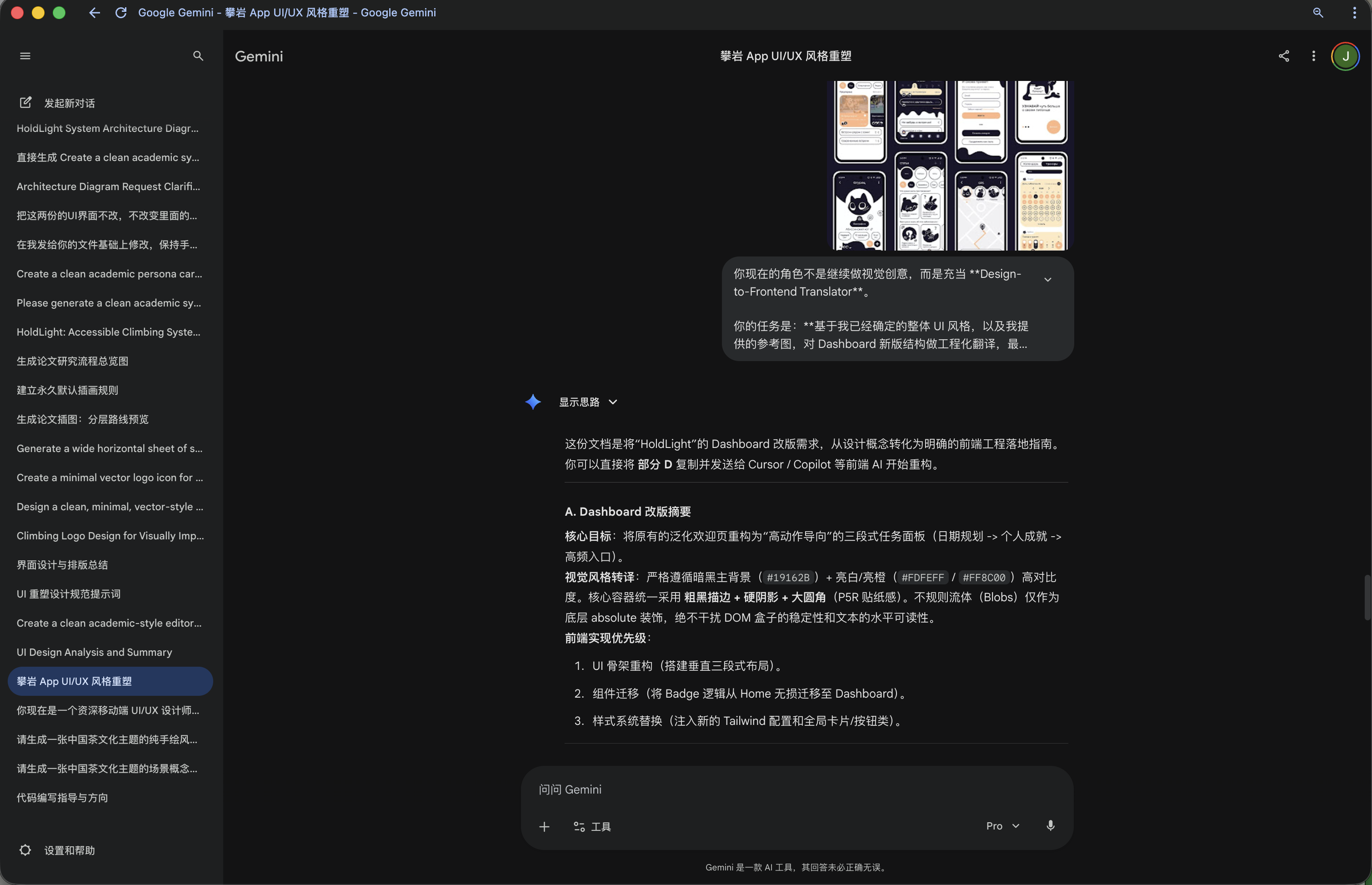Viewport: 1372px width, 885px height.
Task: Add attachment with plus icon
Action: 545,826
